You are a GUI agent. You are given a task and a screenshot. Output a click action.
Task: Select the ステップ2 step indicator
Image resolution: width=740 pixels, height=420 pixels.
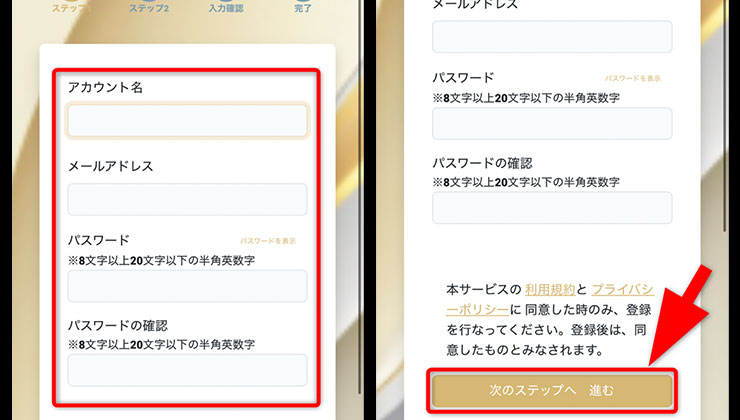(148, 6)
